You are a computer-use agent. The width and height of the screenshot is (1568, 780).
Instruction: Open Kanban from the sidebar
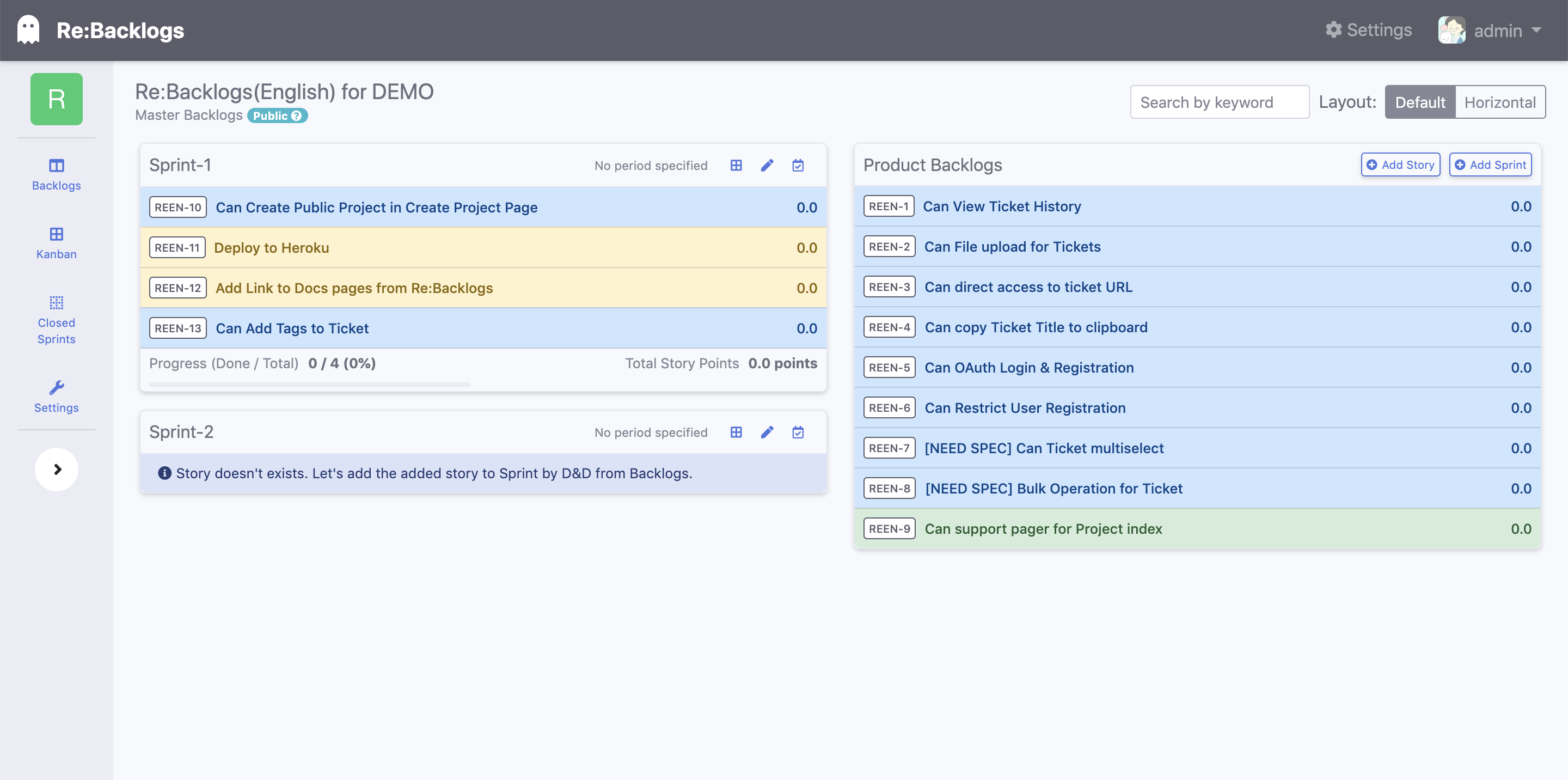point(56,242)
